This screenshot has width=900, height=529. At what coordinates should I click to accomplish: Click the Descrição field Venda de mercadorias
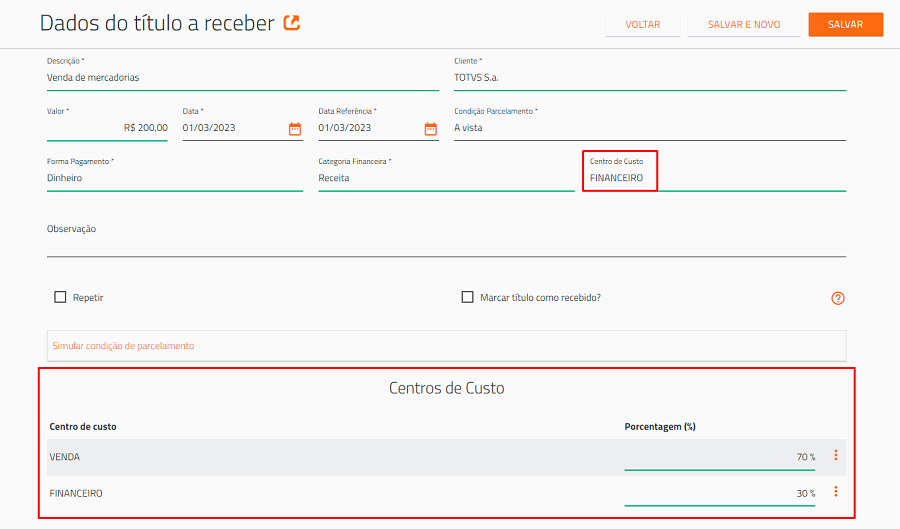tap(243, 77)
